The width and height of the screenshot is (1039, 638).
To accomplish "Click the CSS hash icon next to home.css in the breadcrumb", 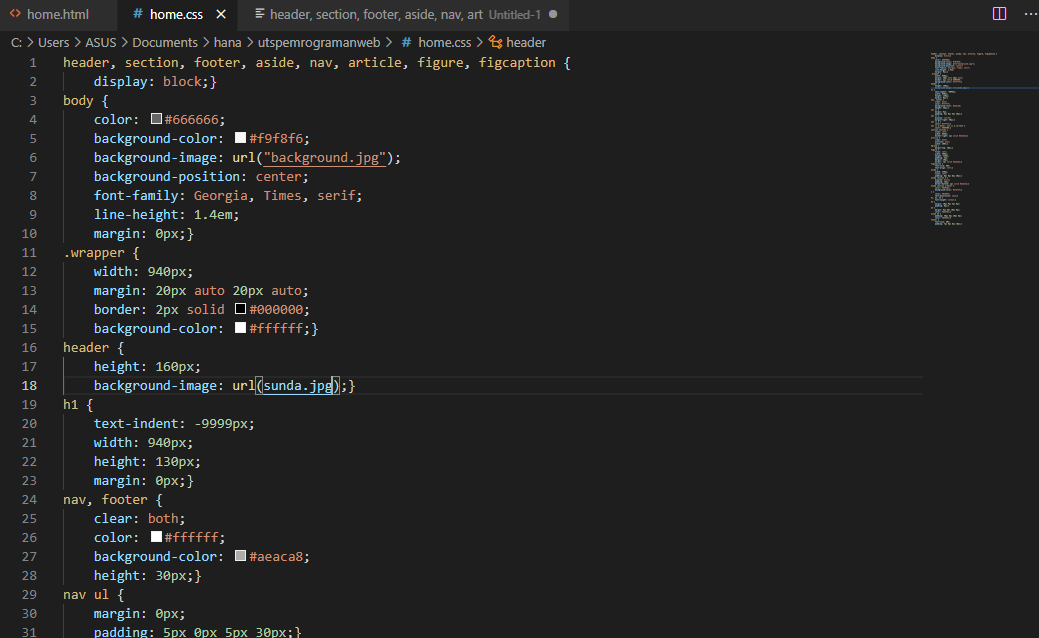I will [x=406, y=42].
